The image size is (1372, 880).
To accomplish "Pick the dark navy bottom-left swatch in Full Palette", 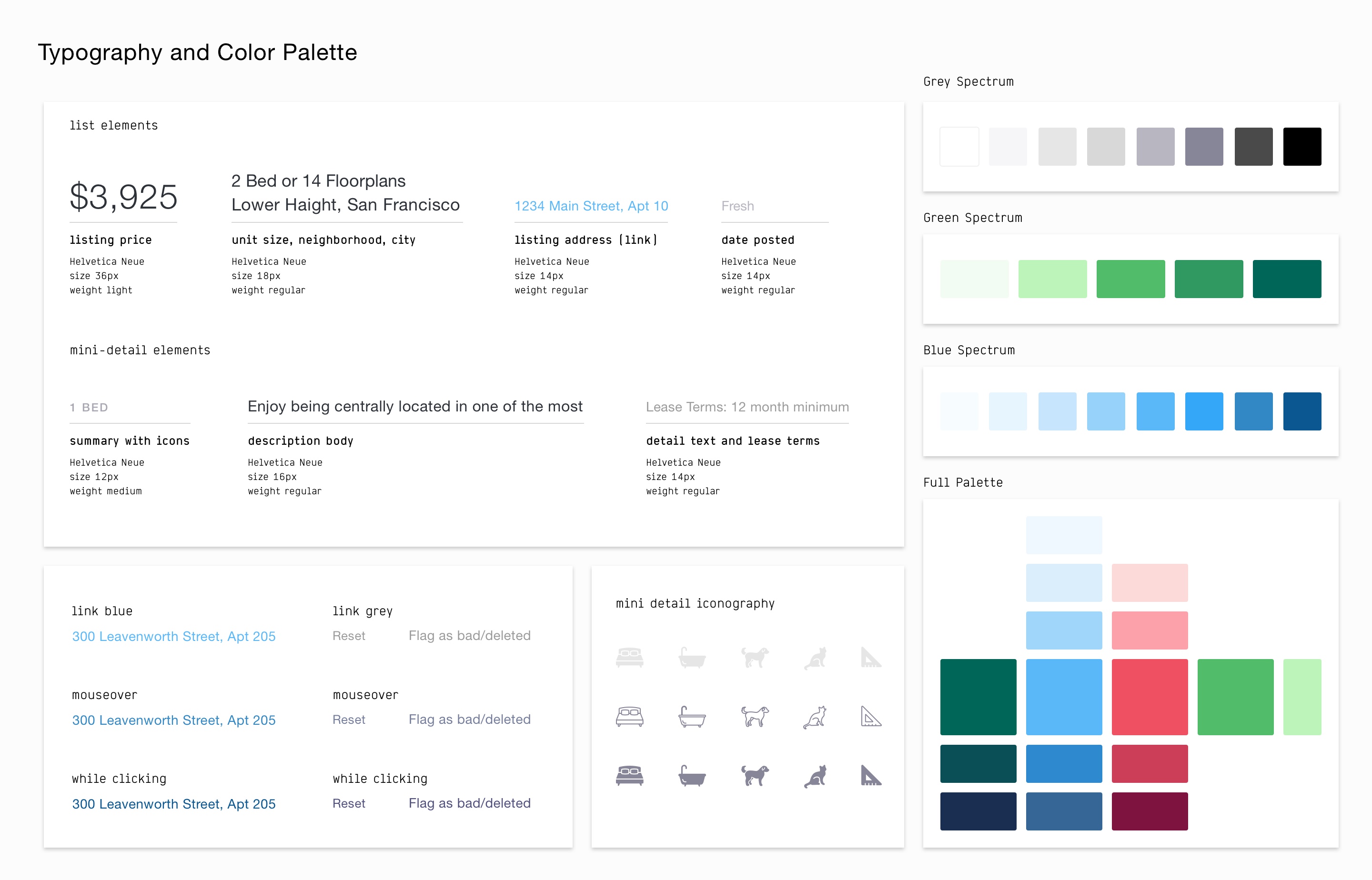I will tap(978, 811).
